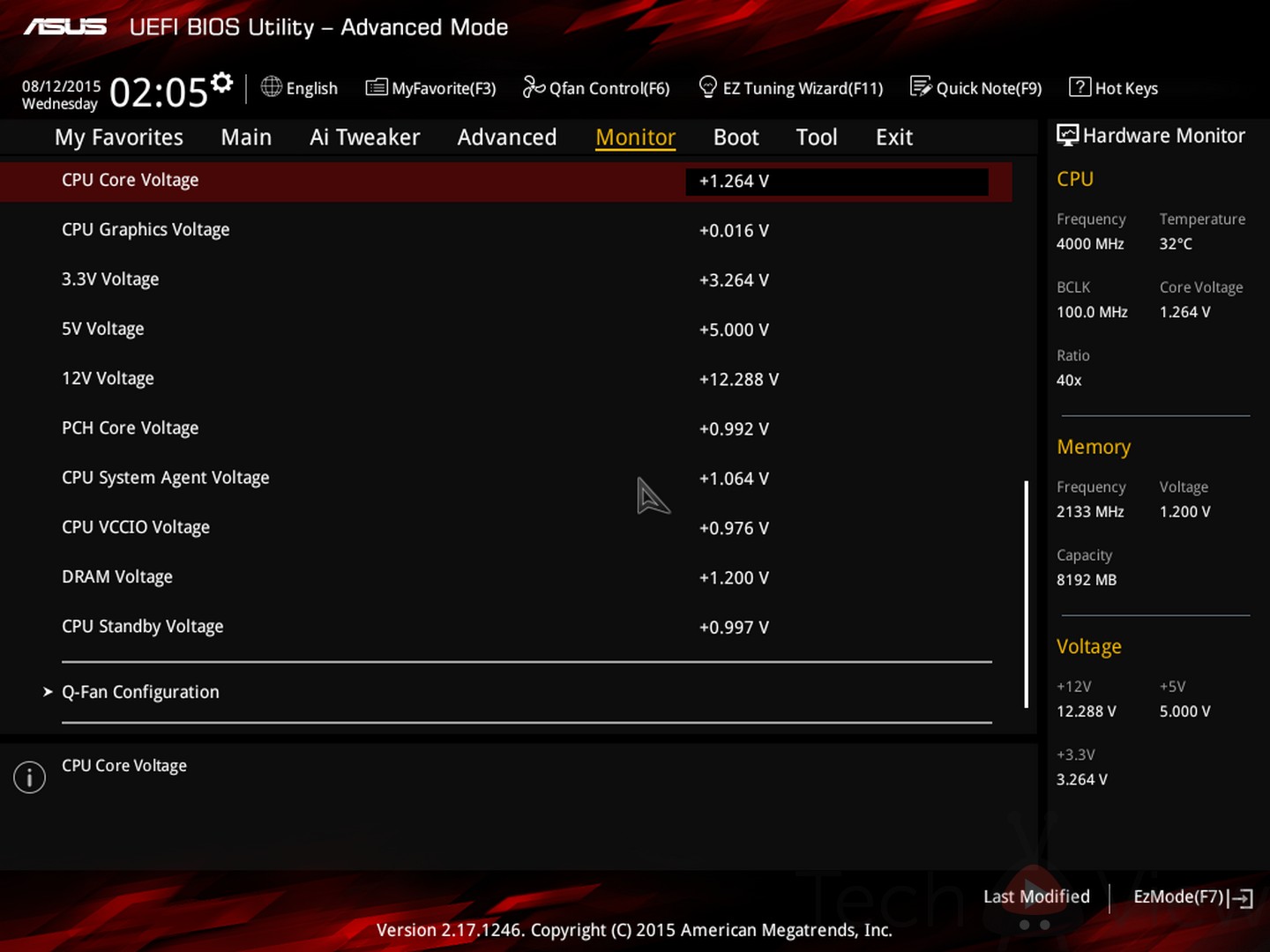Click the Quick Note notepad icon
Image resolution: width=1270 pixels, height=952 pixels.
click(921, 86)
